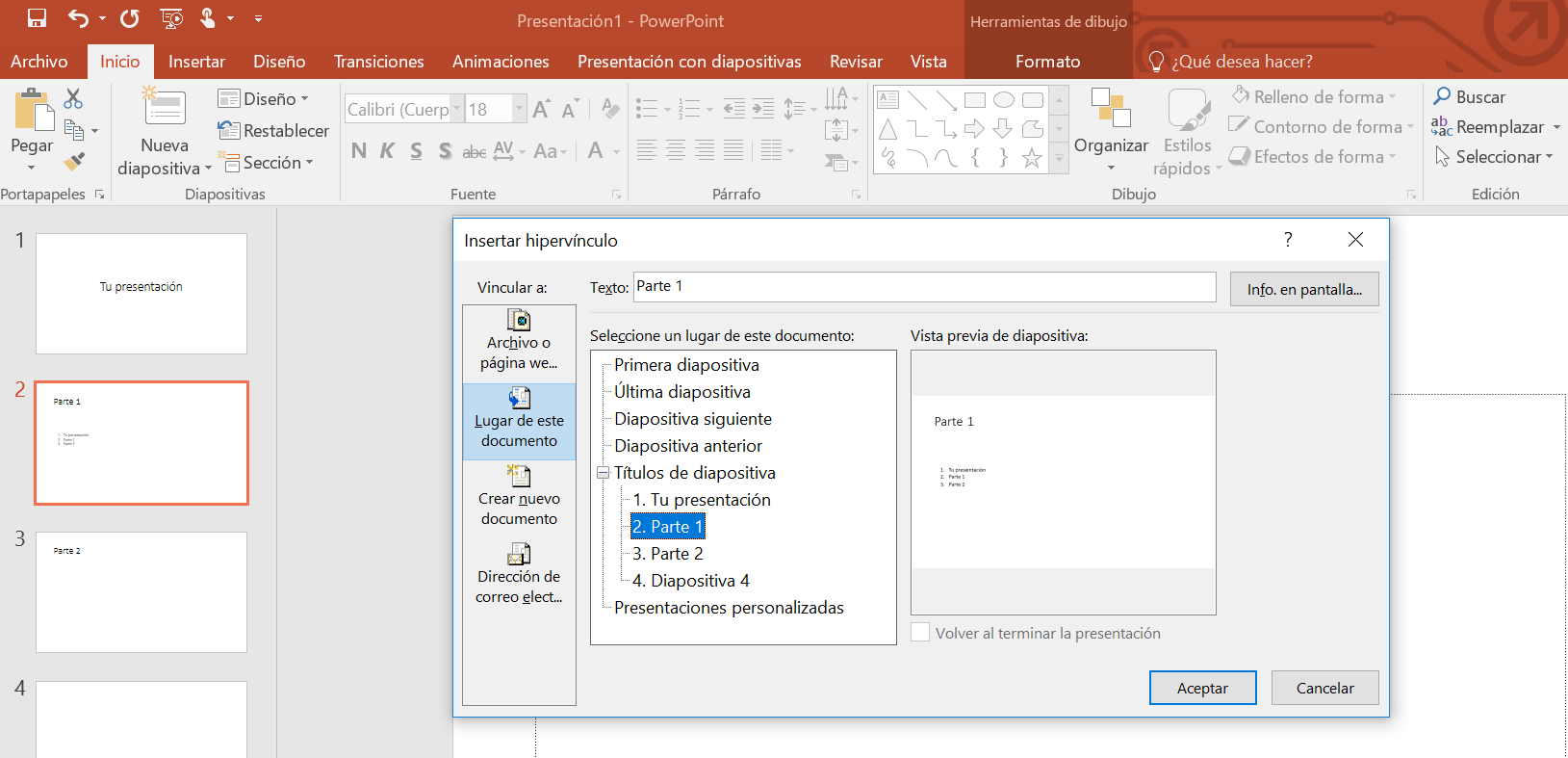This screenshot has width=1568, height=758.
Task: Select the rectangle shape in gallery
Action: pos(975,100)
